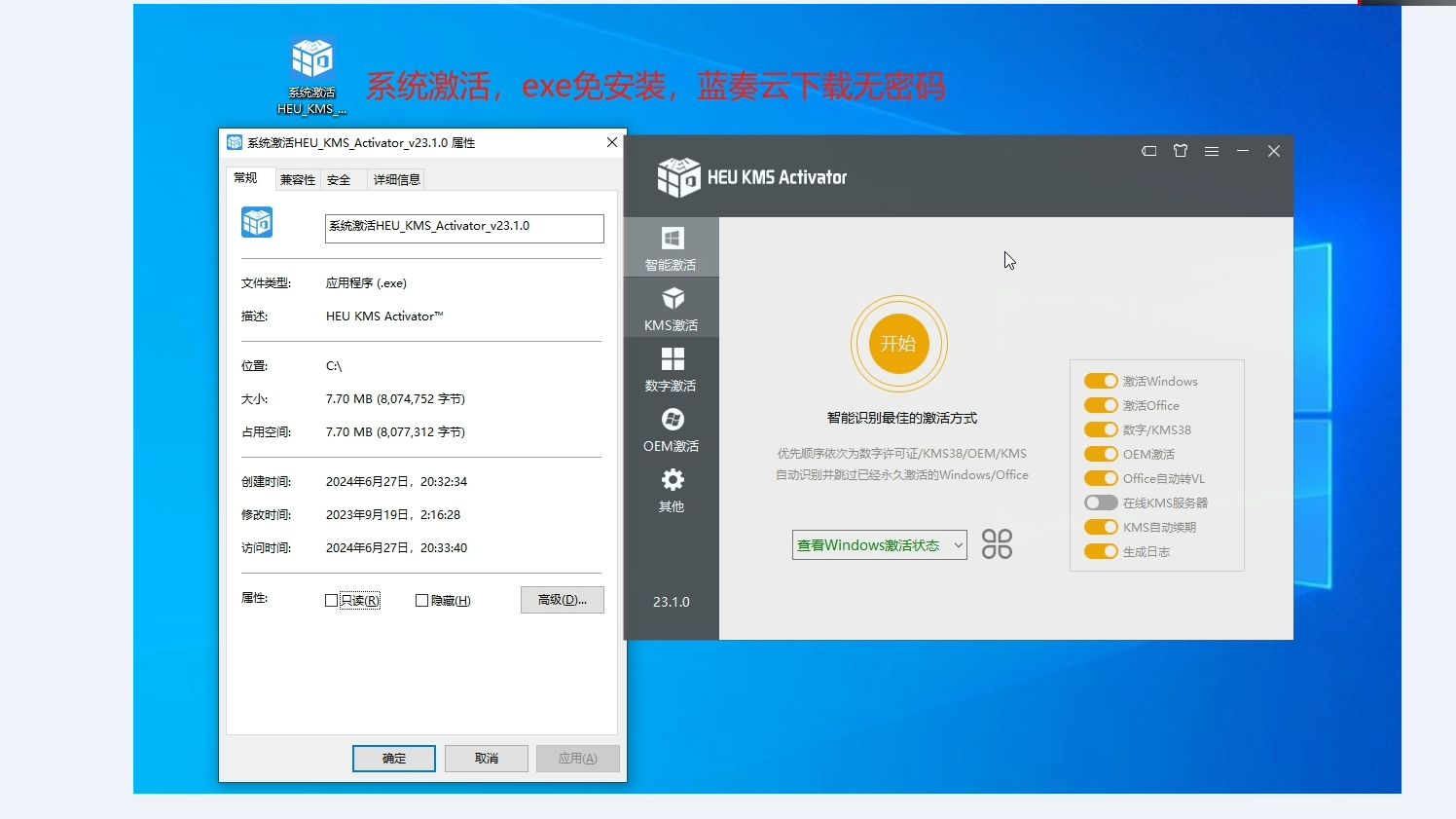Click the 取消 button
Image resolution: width=1456 pixels, height=819 pixels.
point(487,759)
